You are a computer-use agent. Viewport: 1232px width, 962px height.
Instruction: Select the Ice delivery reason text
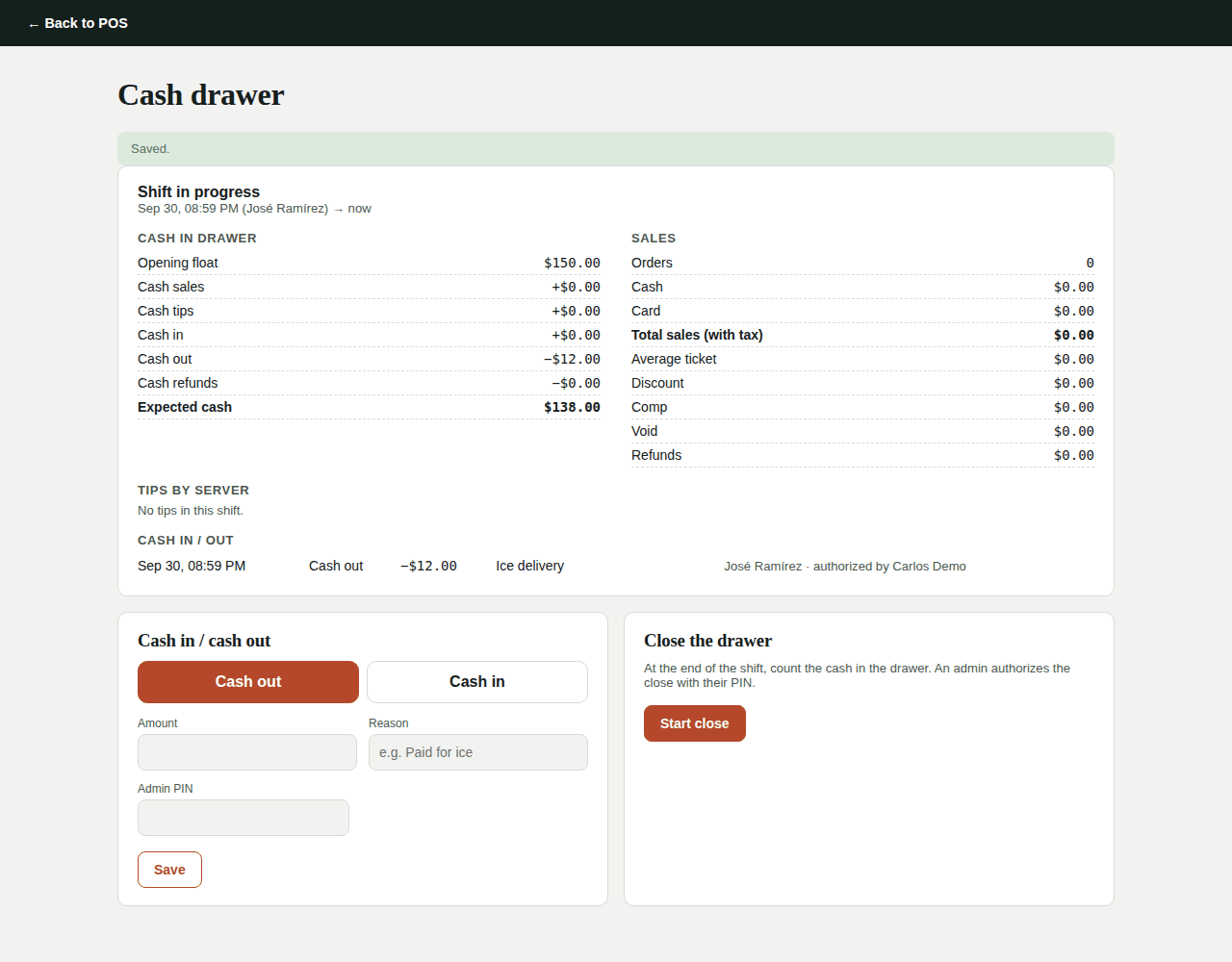click(530, 566)
